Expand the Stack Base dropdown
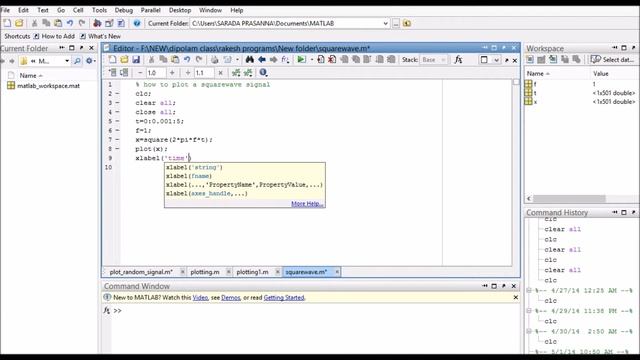 [x=443, y=60]
